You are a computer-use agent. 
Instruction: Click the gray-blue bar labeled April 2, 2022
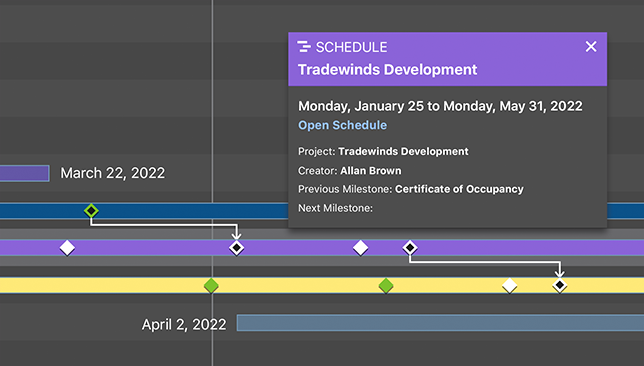440,323
